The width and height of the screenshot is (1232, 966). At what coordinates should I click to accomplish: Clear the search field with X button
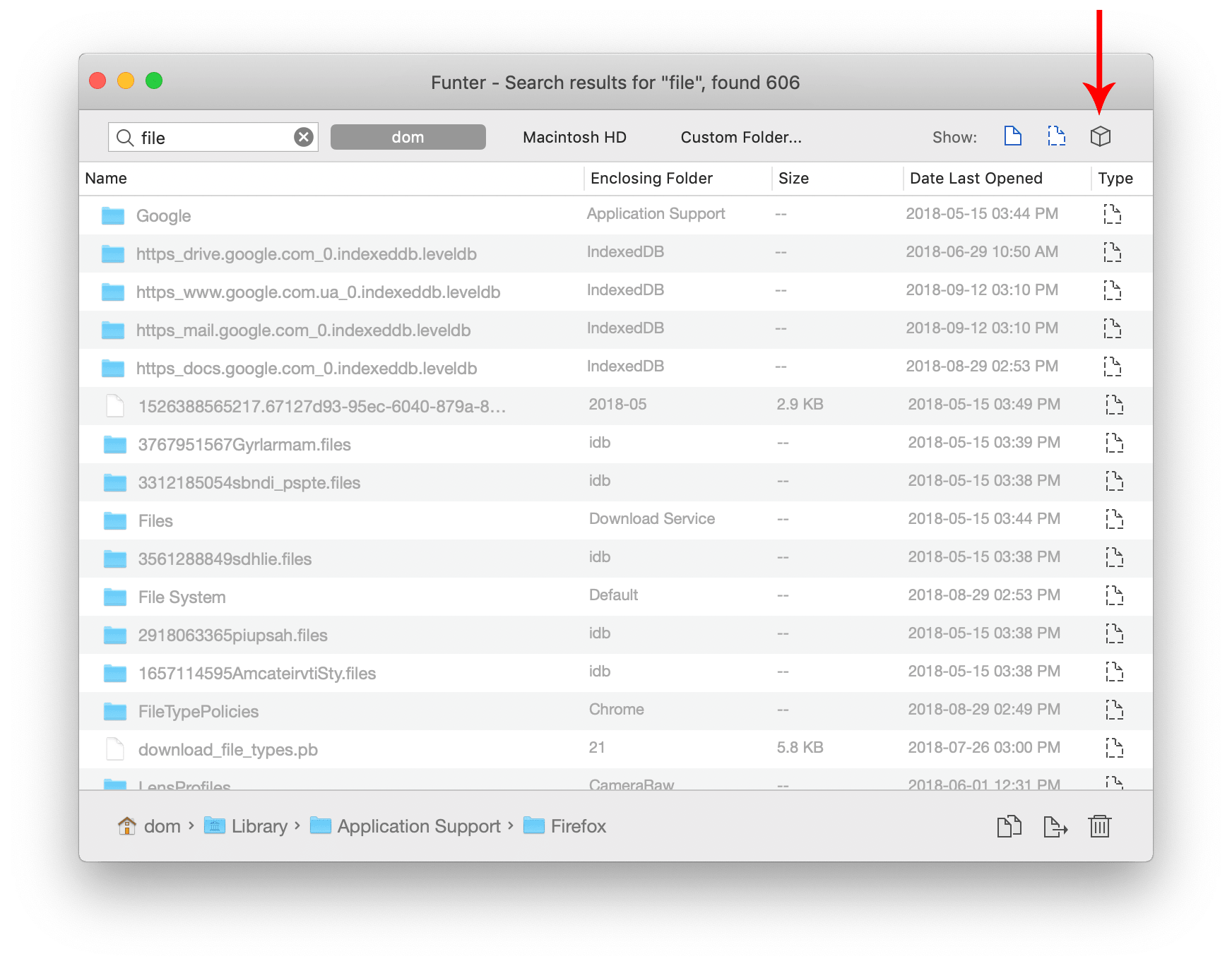click(x=304, y=137)
